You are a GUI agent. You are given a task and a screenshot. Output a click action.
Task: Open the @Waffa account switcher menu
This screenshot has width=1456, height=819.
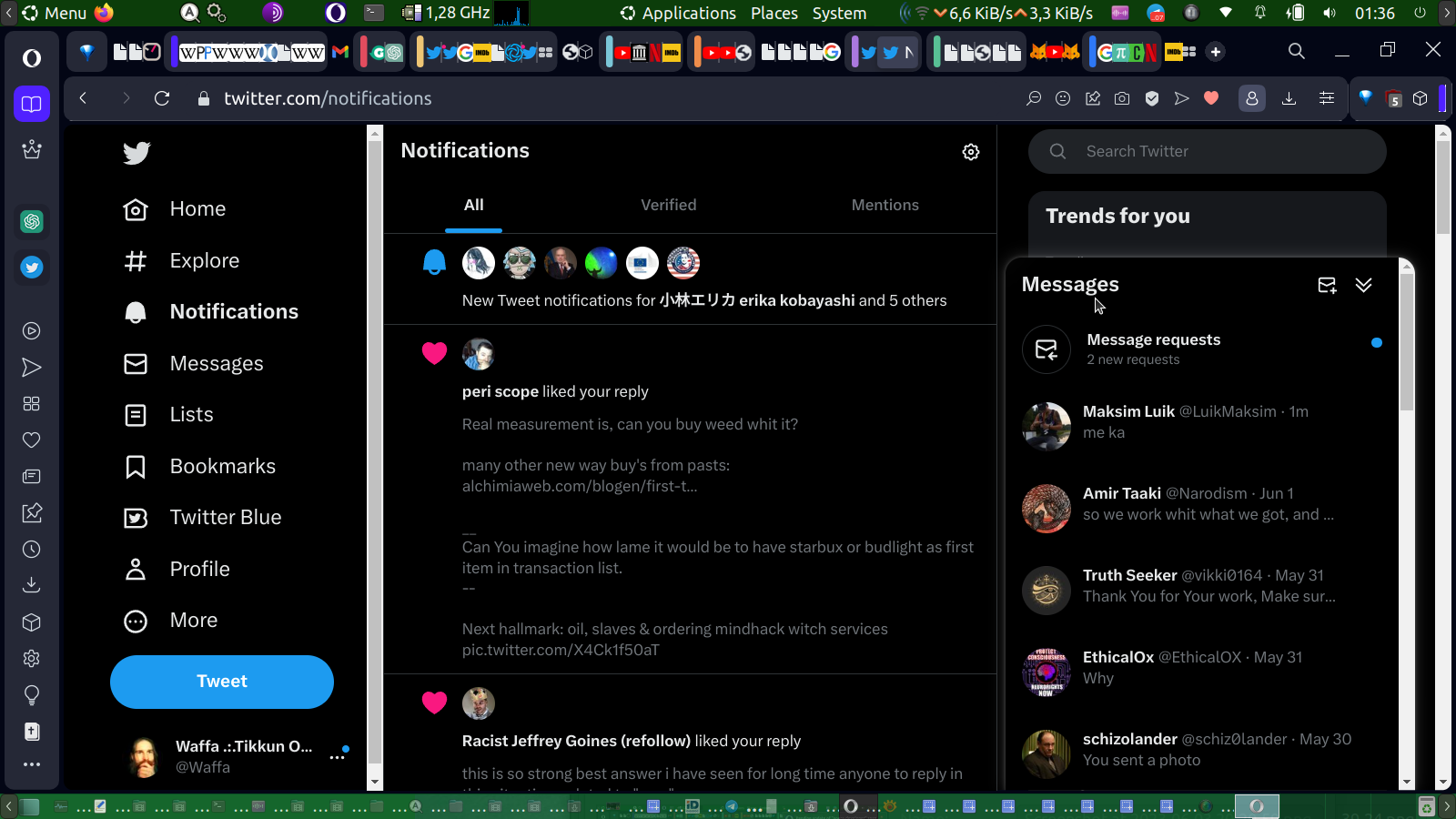(238, 756)
